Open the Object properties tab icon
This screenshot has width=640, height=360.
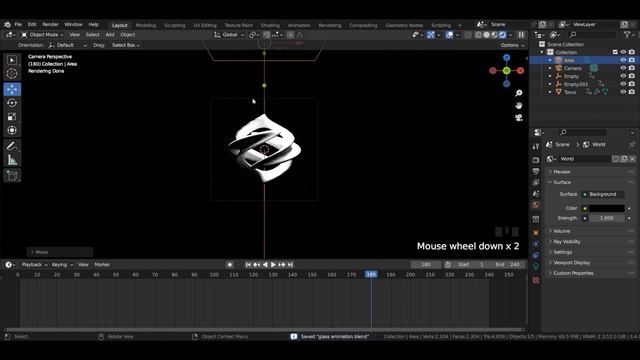[x=536, y=232]
